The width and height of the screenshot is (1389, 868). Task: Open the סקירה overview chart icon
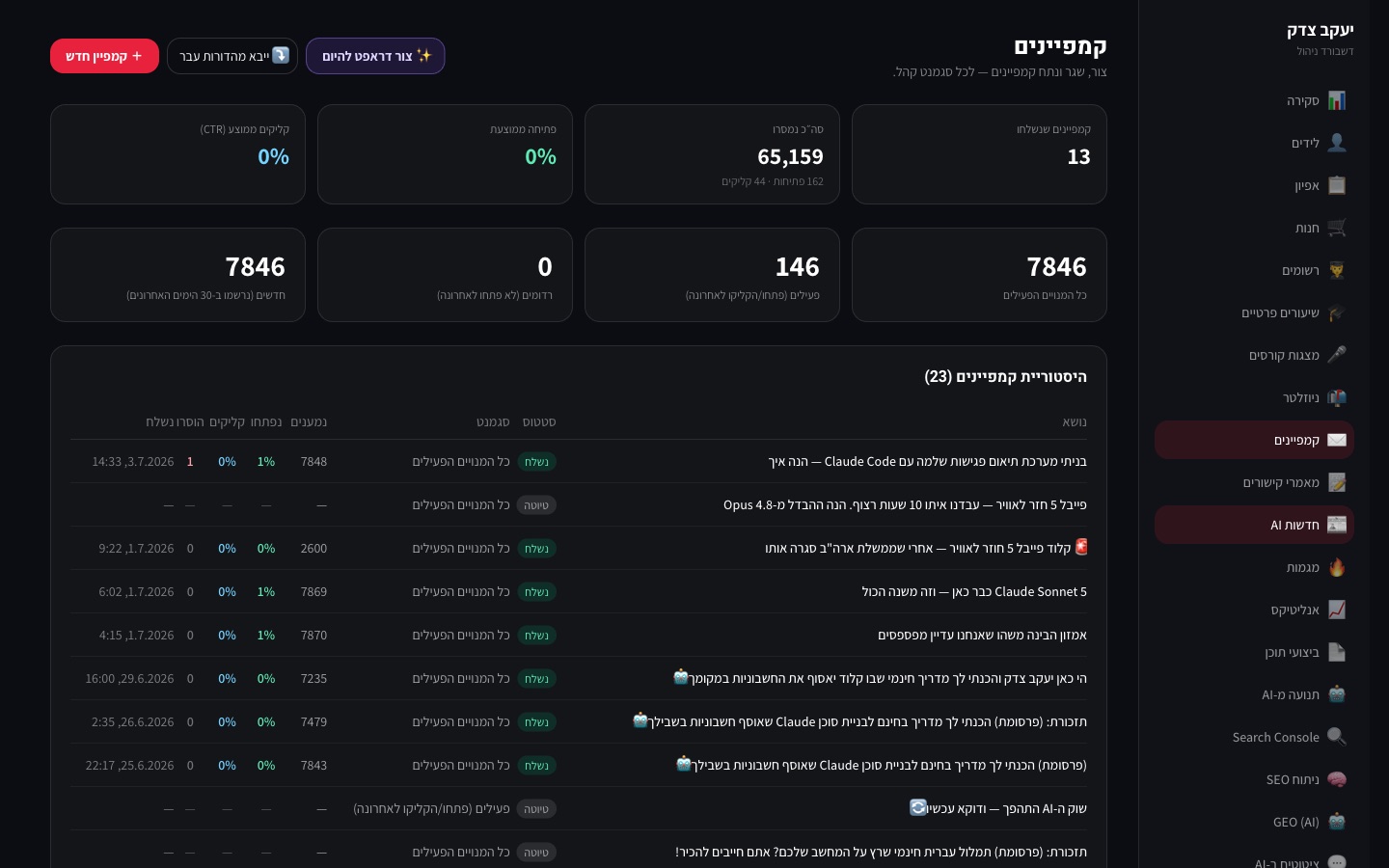click(x=1336, y=100)
